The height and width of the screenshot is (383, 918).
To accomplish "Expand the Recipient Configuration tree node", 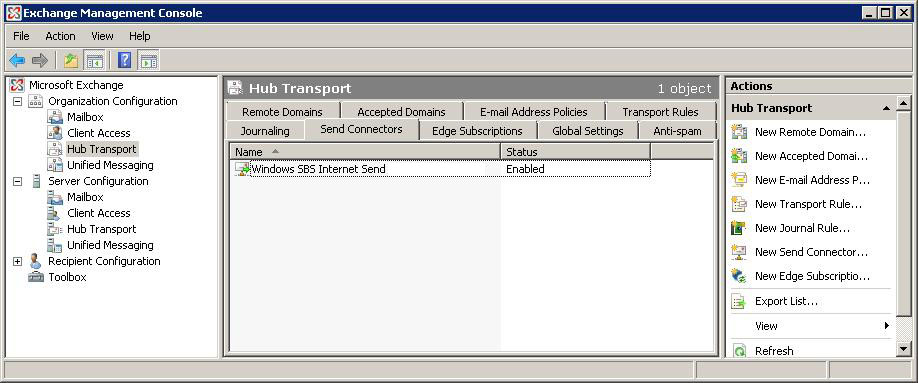I will (x=18, y=262).
